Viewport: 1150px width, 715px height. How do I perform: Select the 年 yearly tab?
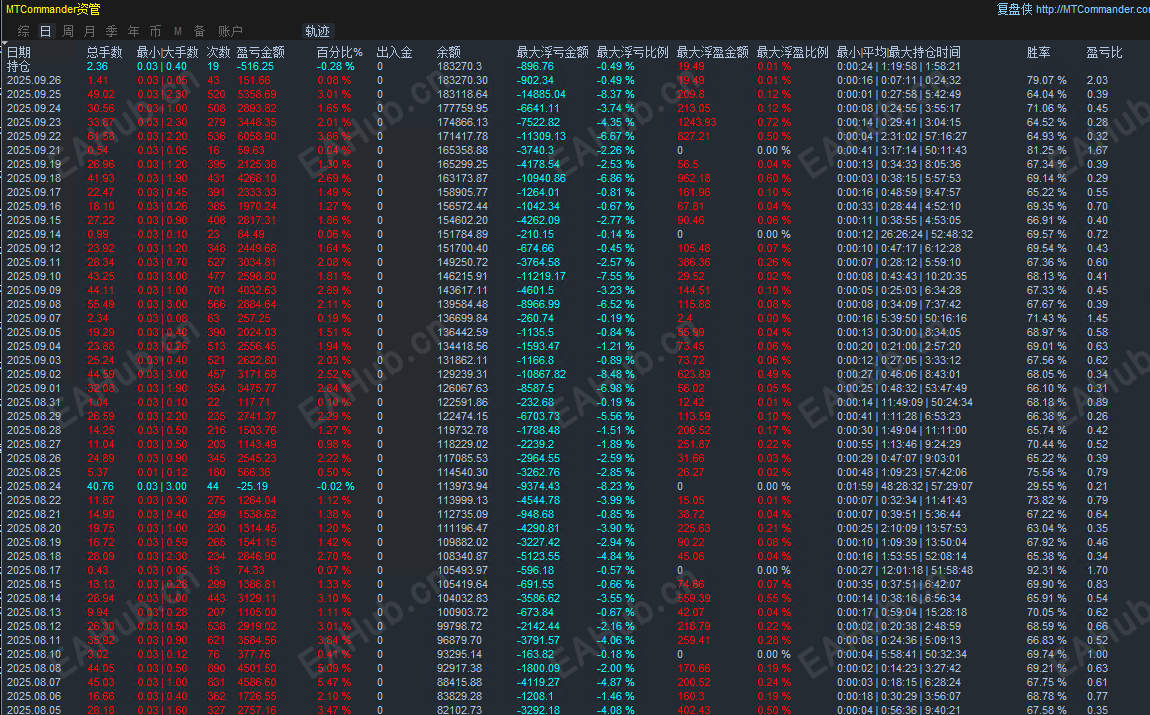pyautogui.click(x=133, y=32)
